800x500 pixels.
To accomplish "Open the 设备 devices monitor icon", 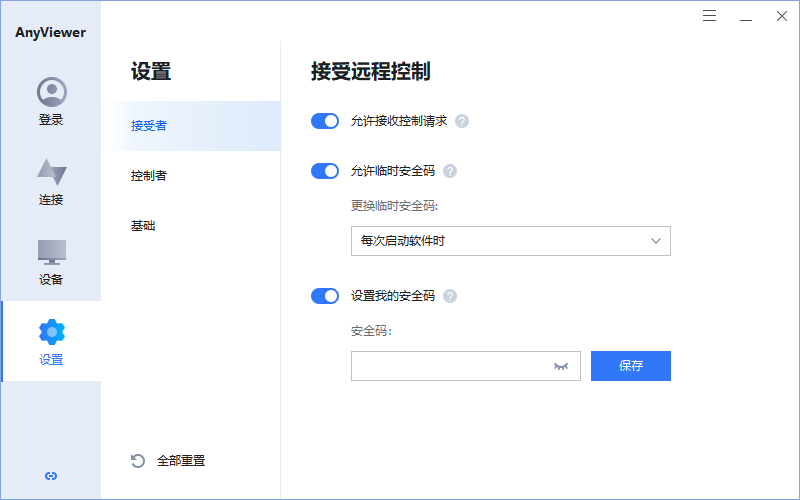I will pyautogui.click(x=51, y=252).
